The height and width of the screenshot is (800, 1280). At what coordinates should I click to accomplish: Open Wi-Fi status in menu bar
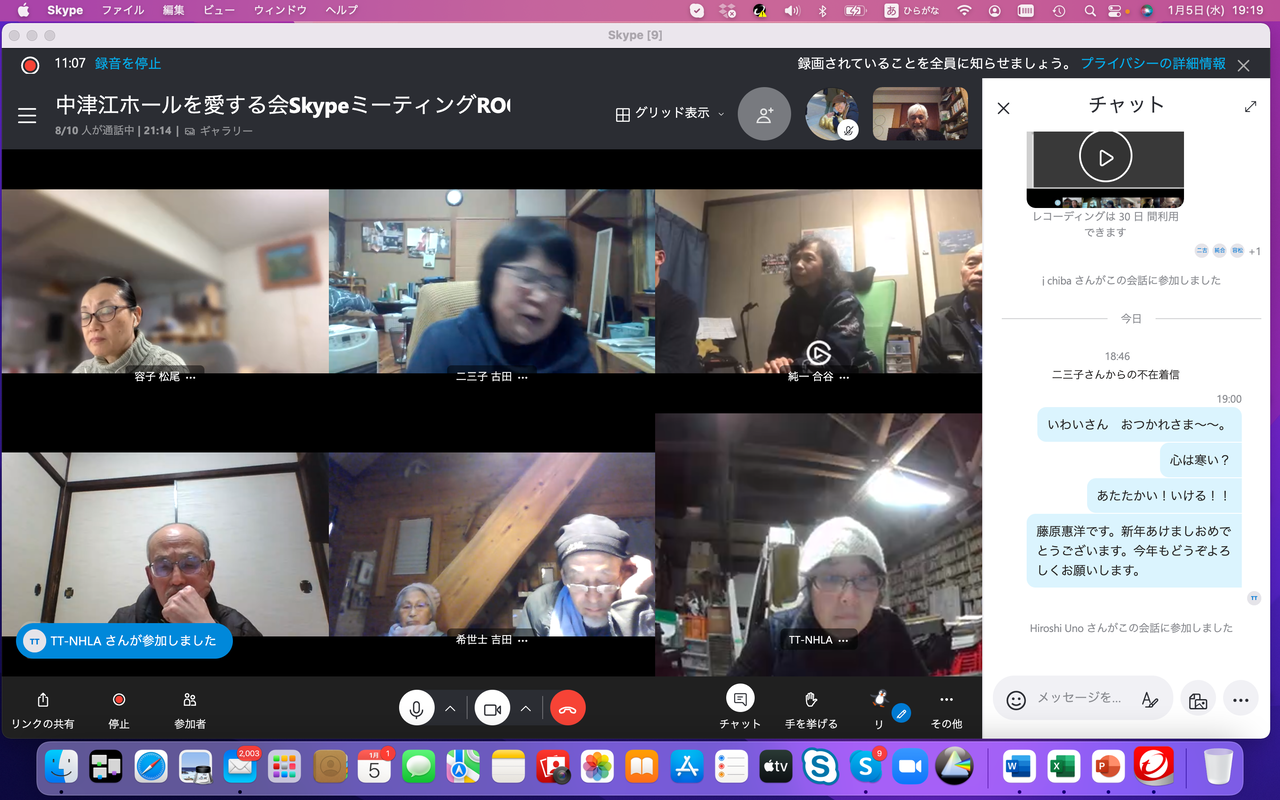[x=964, y=10]
